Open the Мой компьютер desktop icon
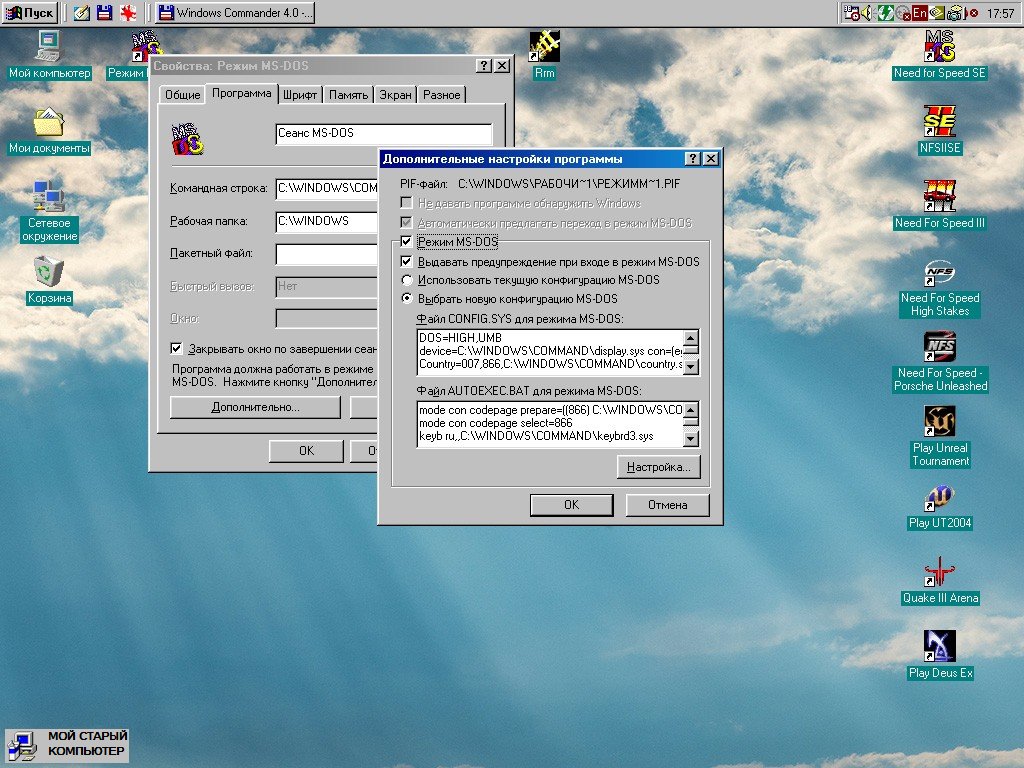1024x768 pixels. (x=49, y=48)
